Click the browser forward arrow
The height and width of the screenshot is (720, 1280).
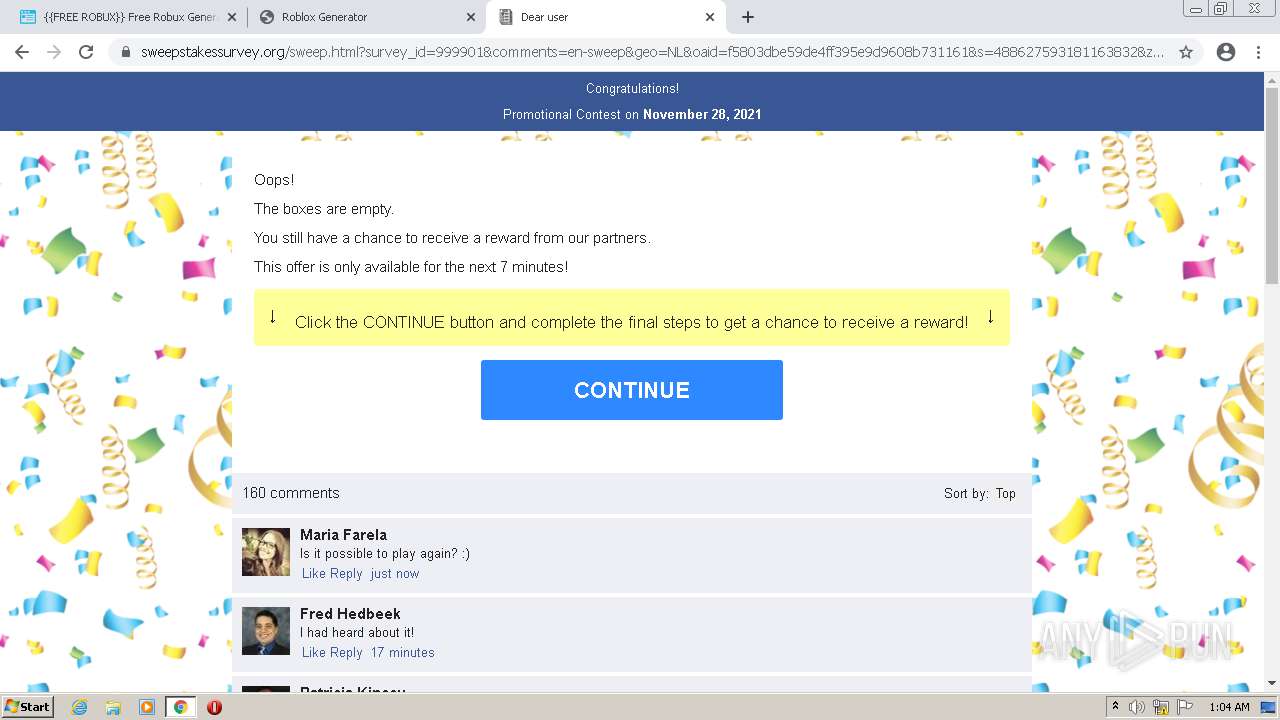[x=54, y=52]
